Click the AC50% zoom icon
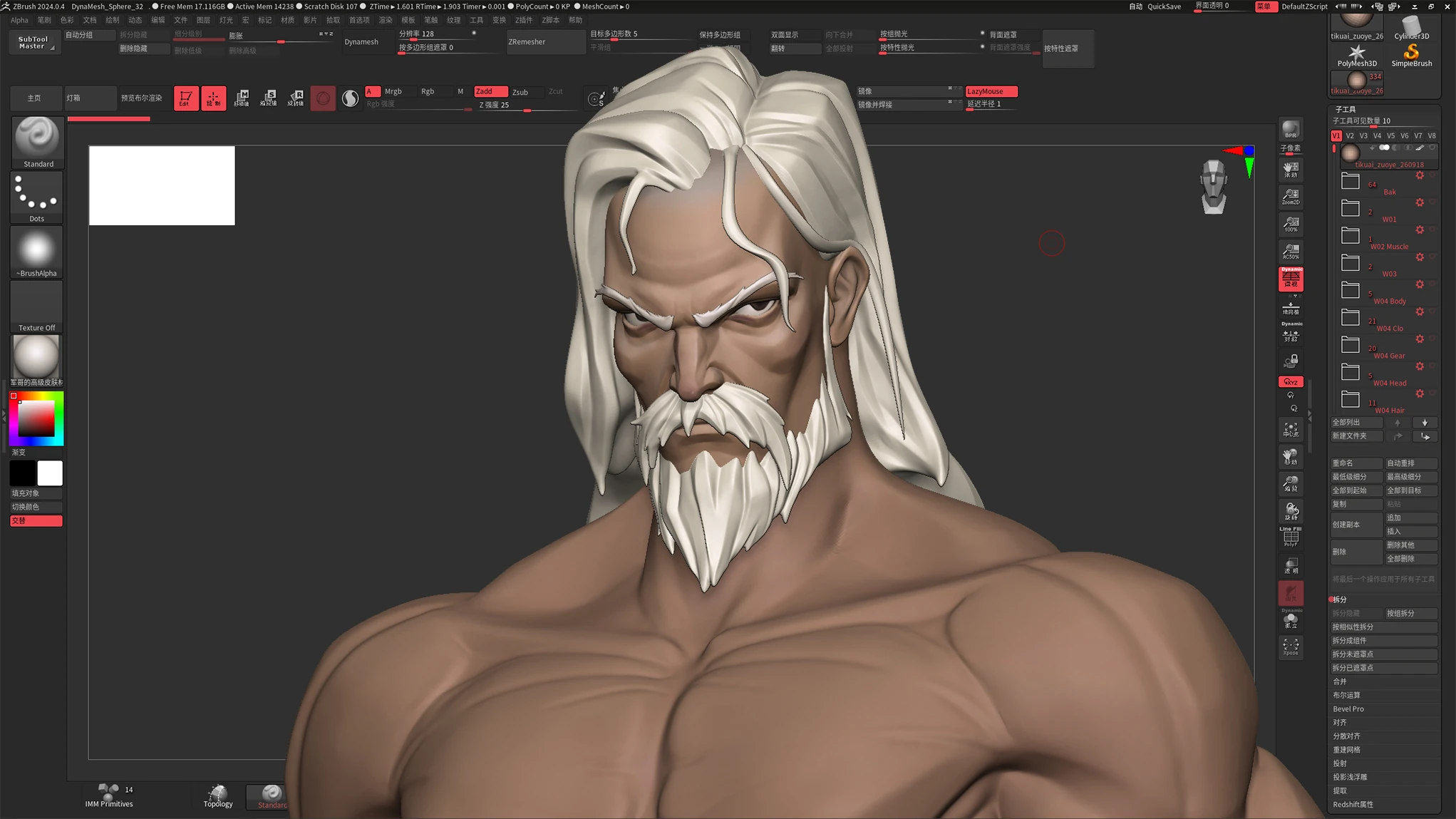1456x819 pixels. pos(1291,252)
